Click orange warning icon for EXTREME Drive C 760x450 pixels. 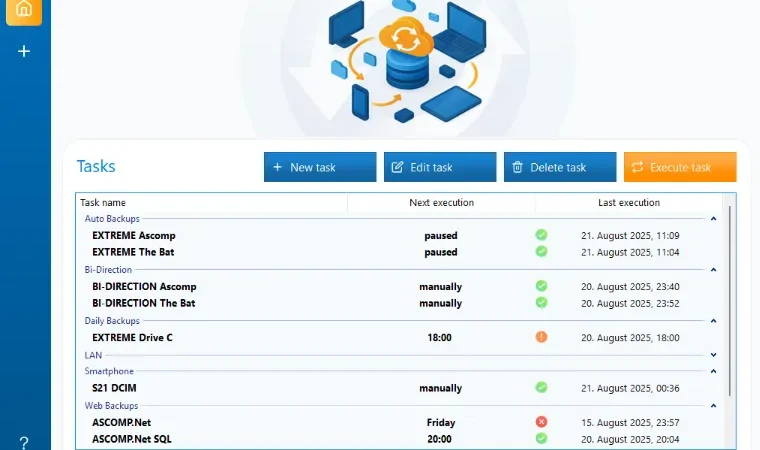[x=541, y=337]
